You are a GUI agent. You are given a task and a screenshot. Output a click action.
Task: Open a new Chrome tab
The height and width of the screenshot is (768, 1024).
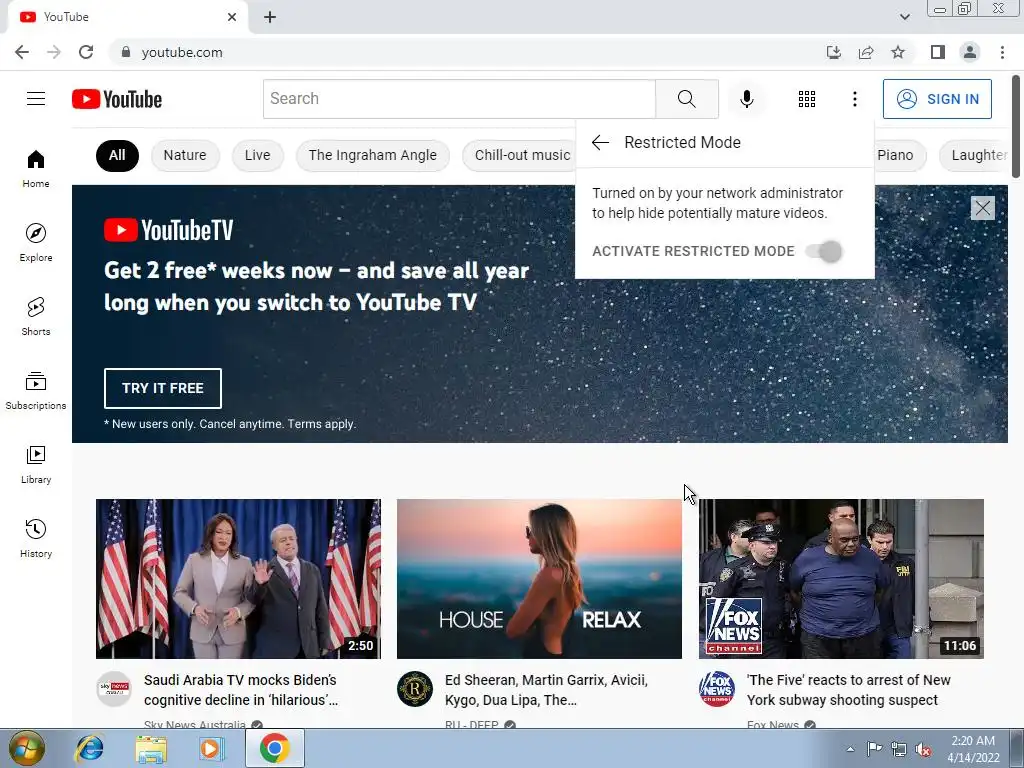click(270, 17)
